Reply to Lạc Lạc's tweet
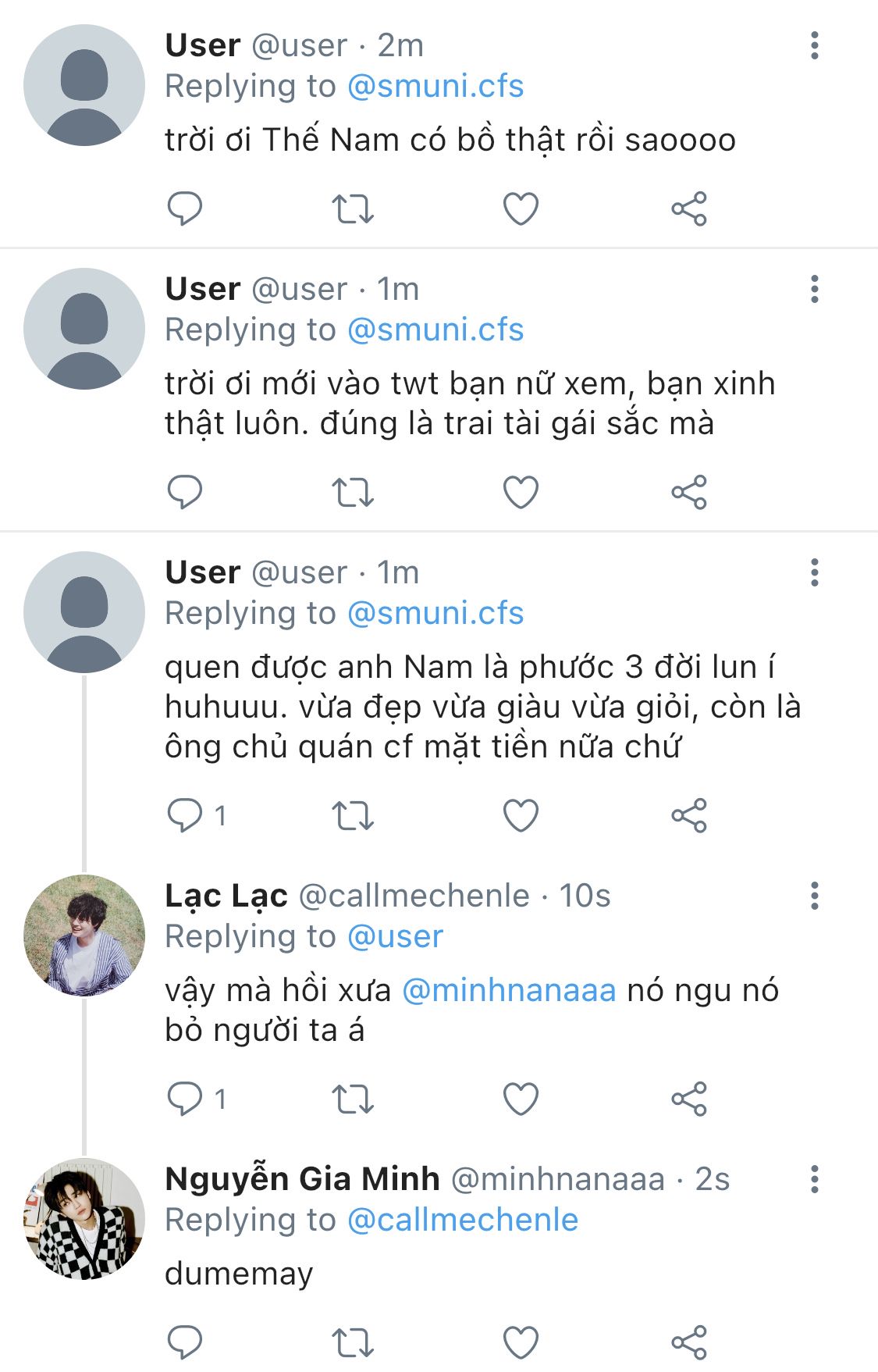Image resolution: width=878 pixels, height=1372 pixels. click(185, 1099)
